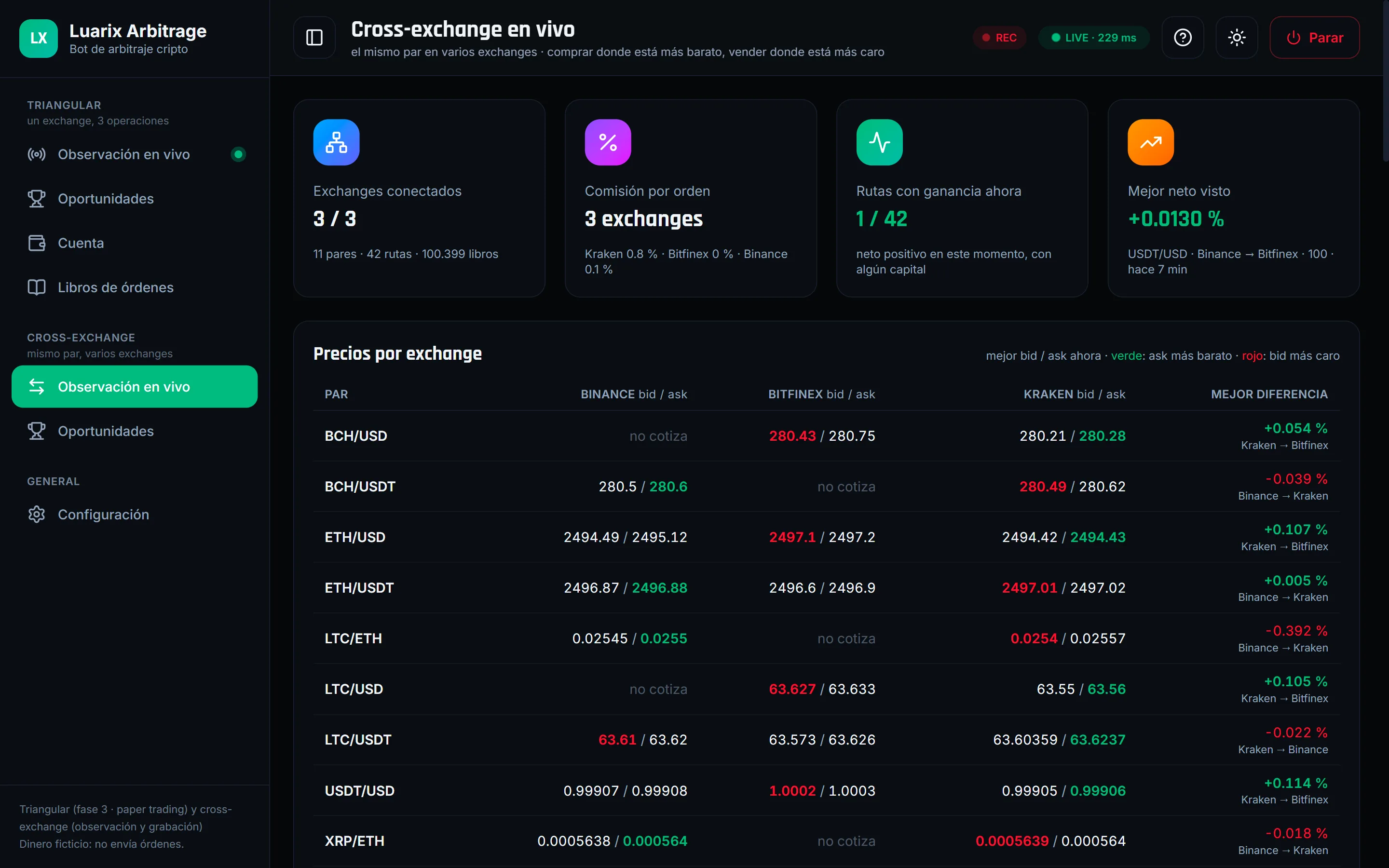This screenshot has height=868, width=1389.
Task: Click the +0.114 % best difference
Action: pyautogui.click(x=1295, y=783)
